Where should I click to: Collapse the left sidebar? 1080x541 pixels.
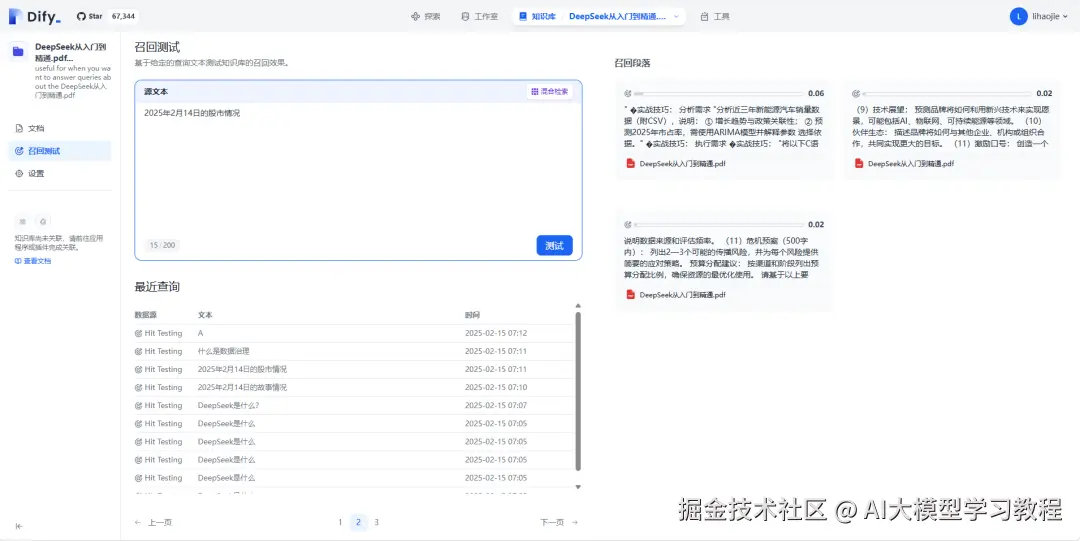[x=19, y=526]
